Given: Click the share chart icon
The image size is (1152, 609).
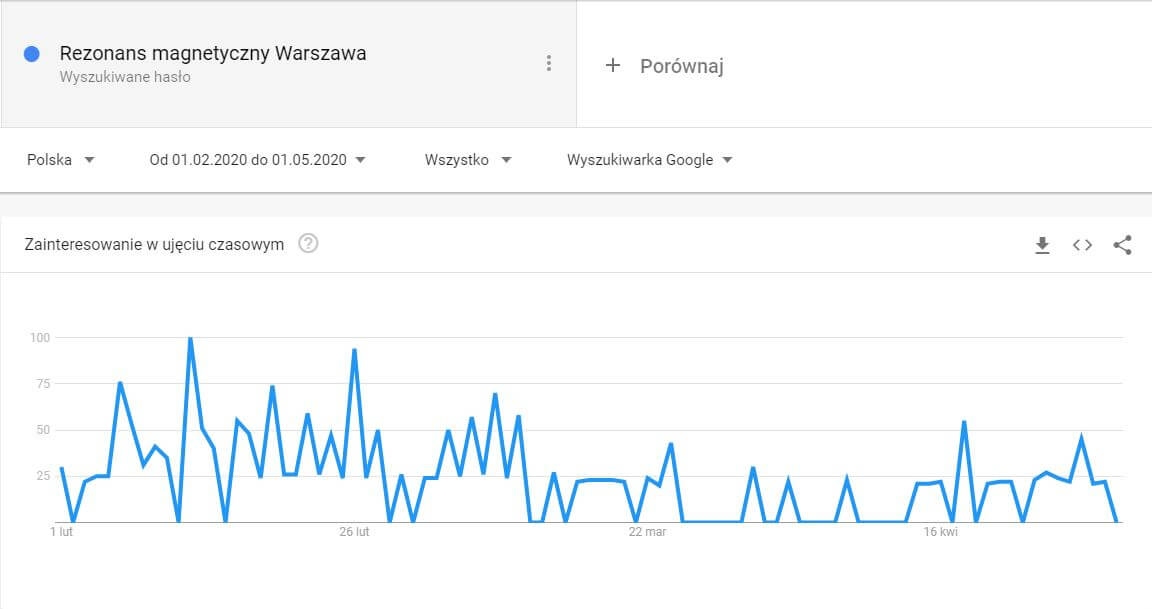Looking at the screenshot, I should [x=1121, y=244].
